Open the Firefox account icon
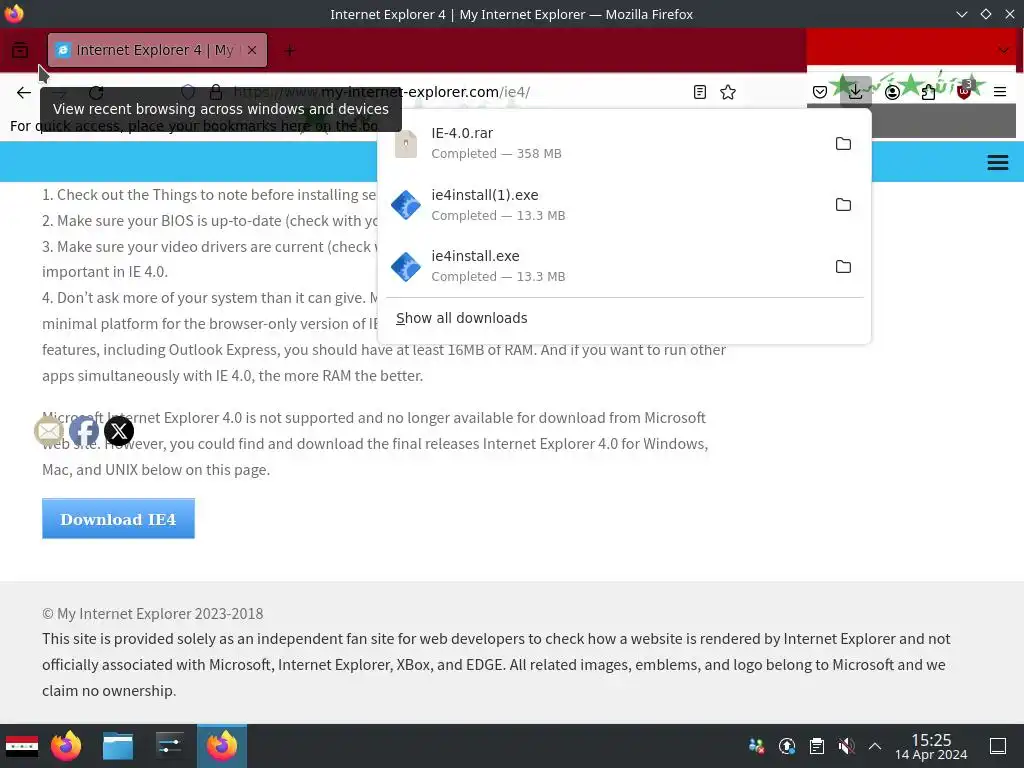 892,92
